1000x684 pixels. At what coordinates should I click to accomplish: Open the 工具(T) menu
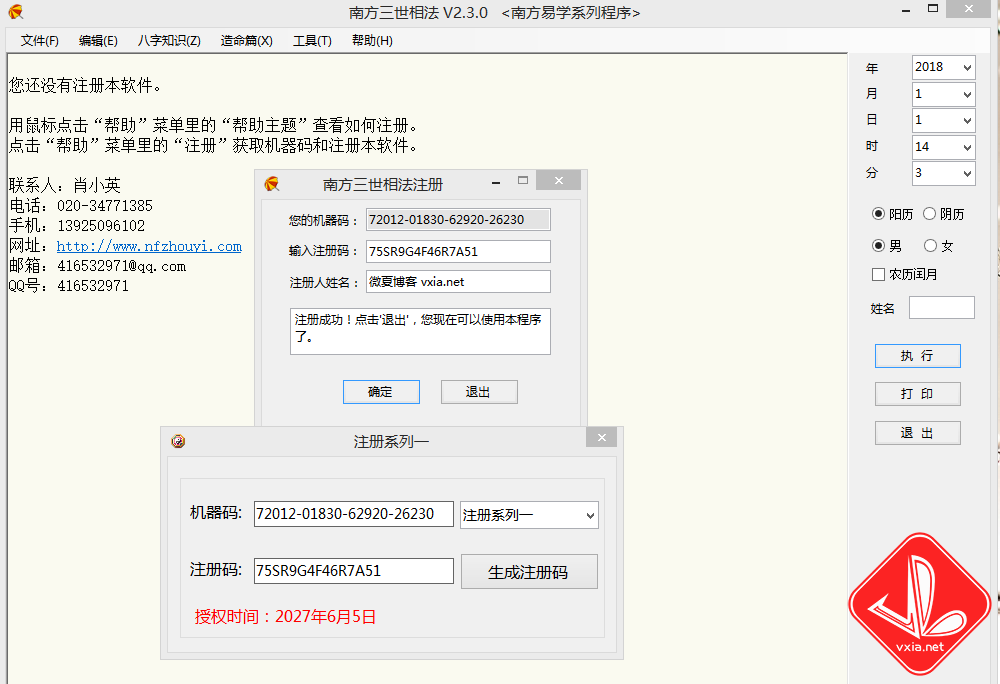coord(312,41)
